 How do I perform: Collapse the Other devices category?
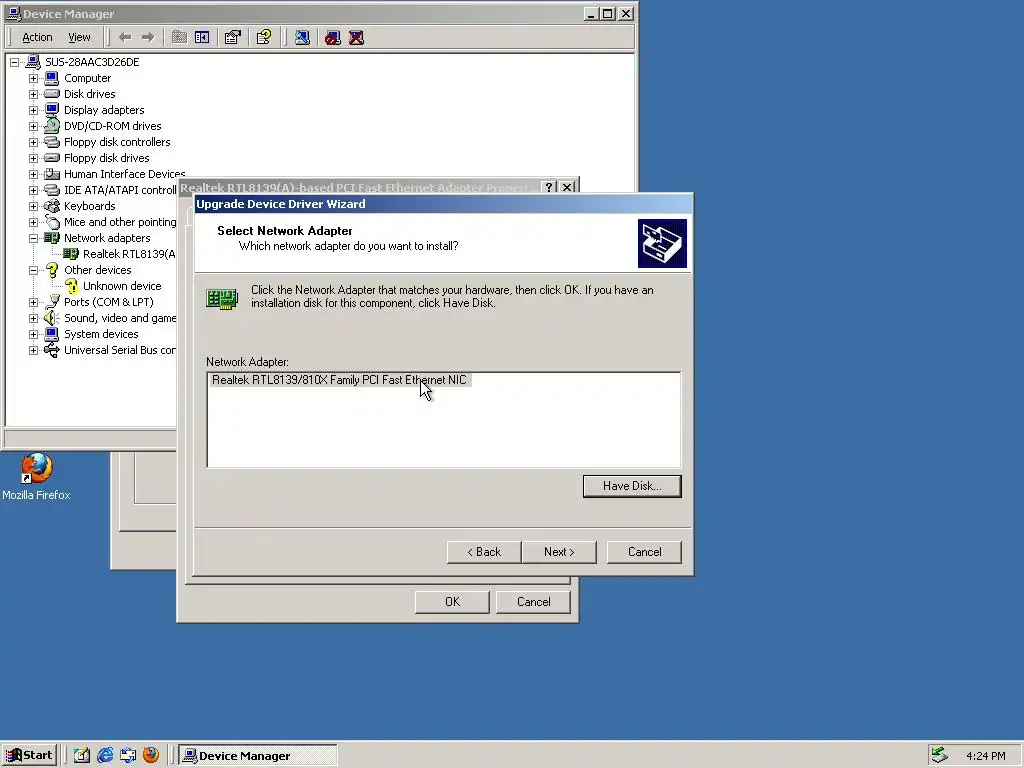click(x=33, y=270)
